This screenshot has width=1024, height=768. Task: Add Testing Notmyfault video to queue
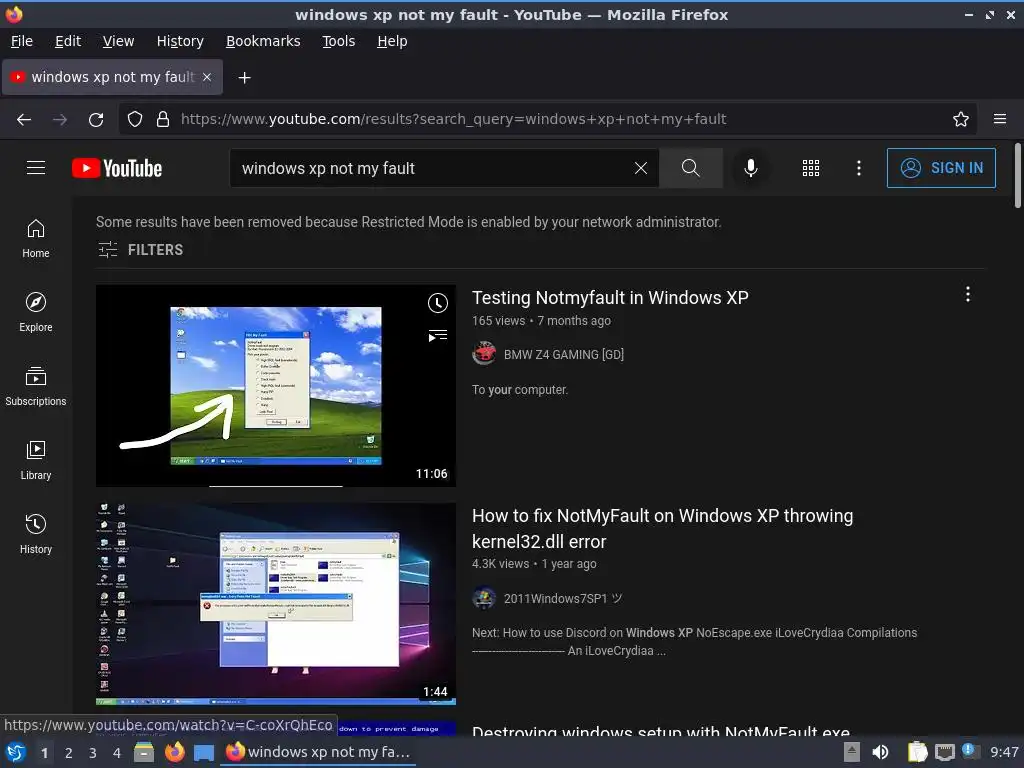point(438,336)
